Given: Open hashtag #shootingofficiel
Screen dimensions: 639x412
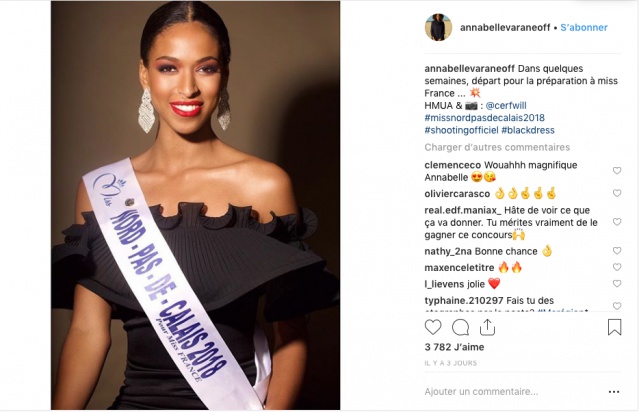Looking at the screenshot, I should 461,130.
